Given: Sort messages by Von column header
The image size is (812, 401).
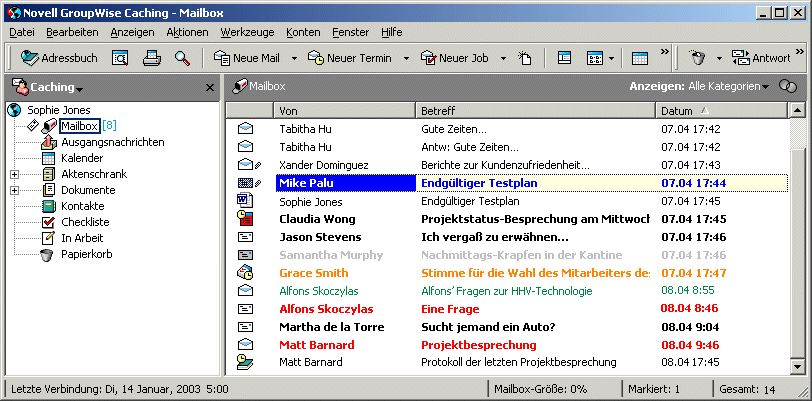Looking at the screenshot, I should click(344, 111).
